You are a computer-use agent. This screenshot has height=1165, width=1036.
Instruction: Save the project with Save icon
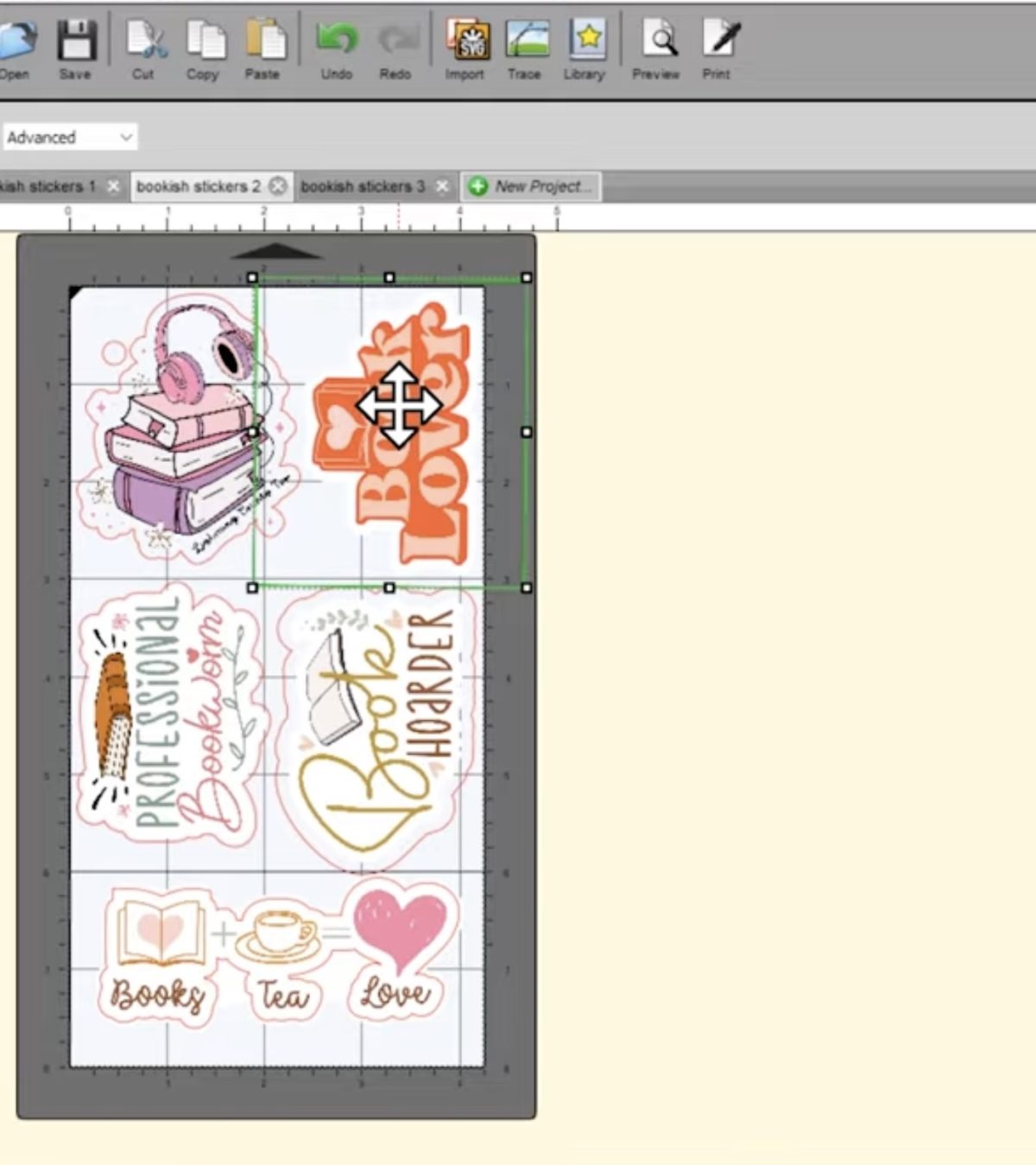click(76, 50)
